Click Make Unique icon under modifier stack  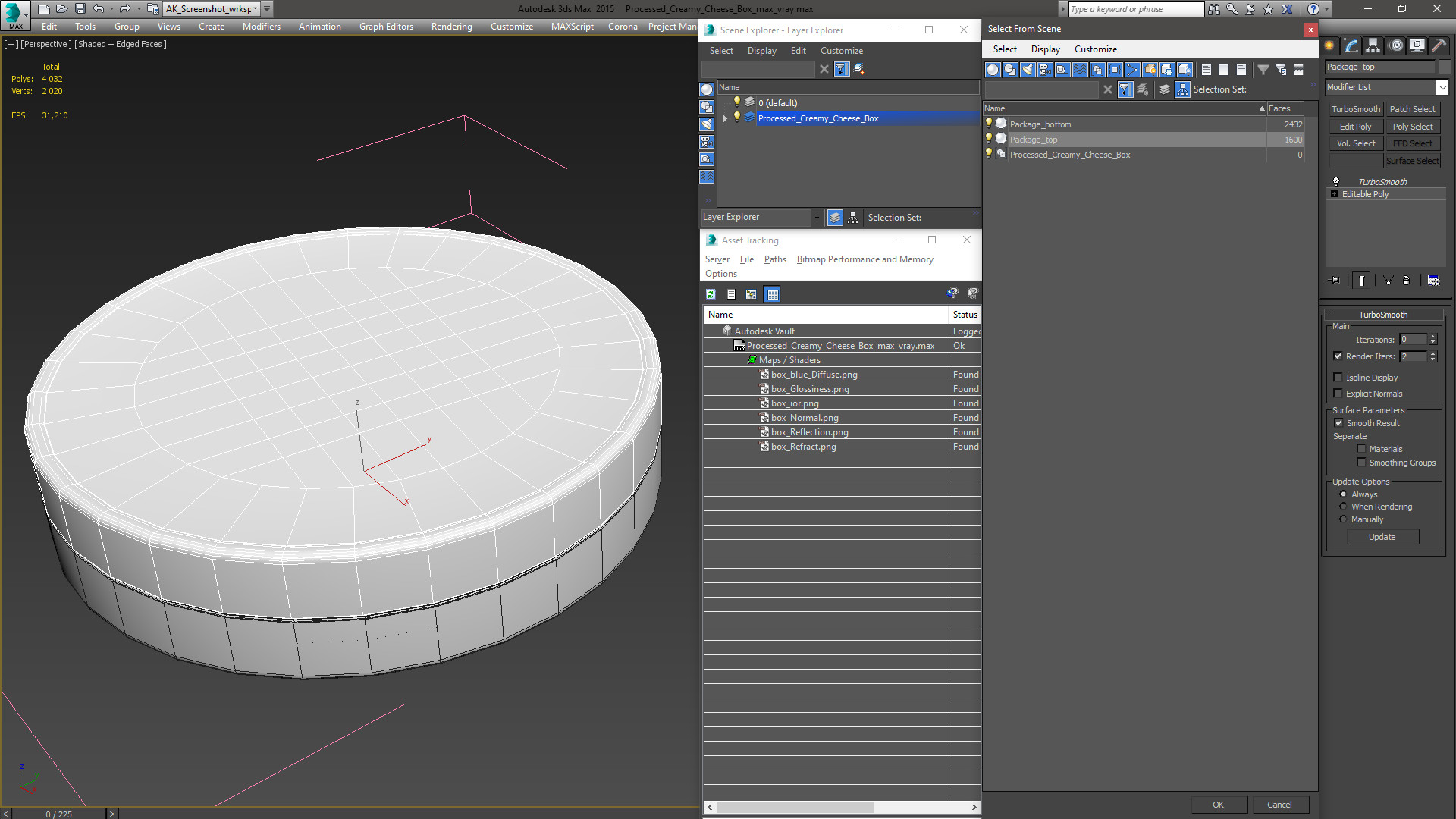pos(1389,281)
